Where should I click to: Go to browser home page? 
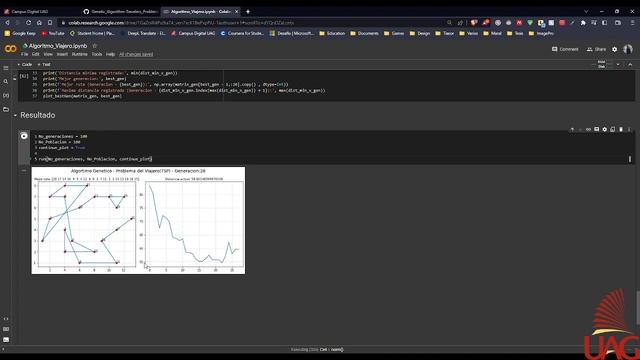point(39,23)
